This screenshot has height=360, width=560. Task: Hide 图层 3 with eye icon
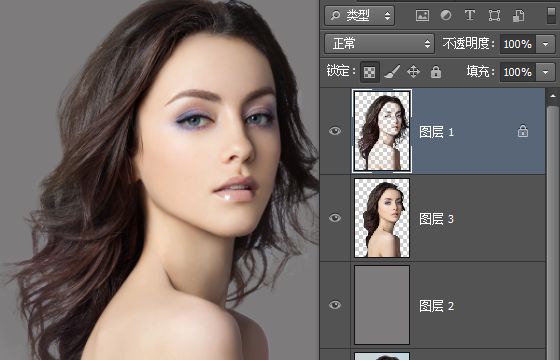pos(335,218)
